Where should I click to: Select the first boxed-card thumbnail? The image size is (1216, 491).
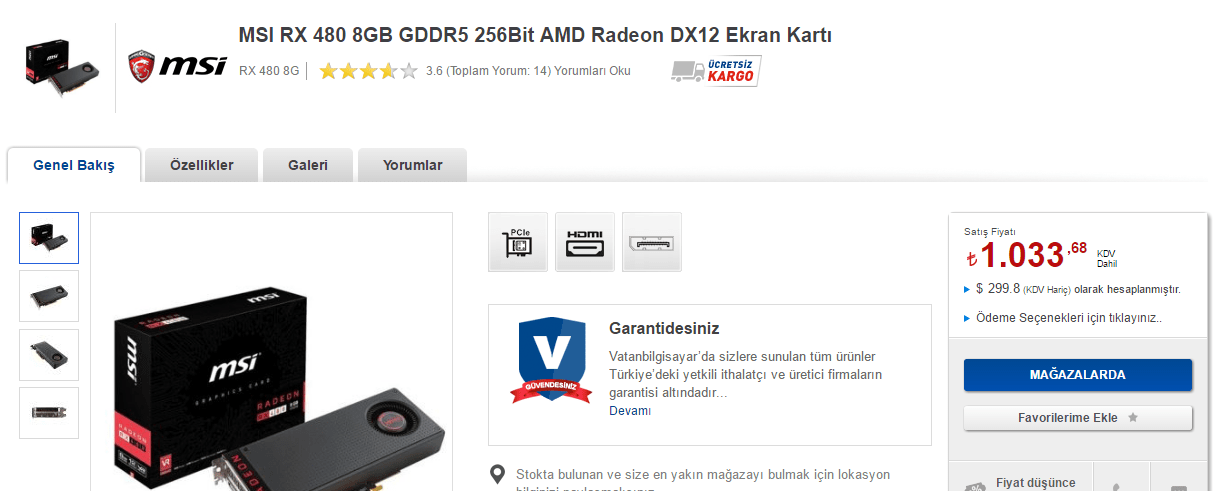(49, 238)
